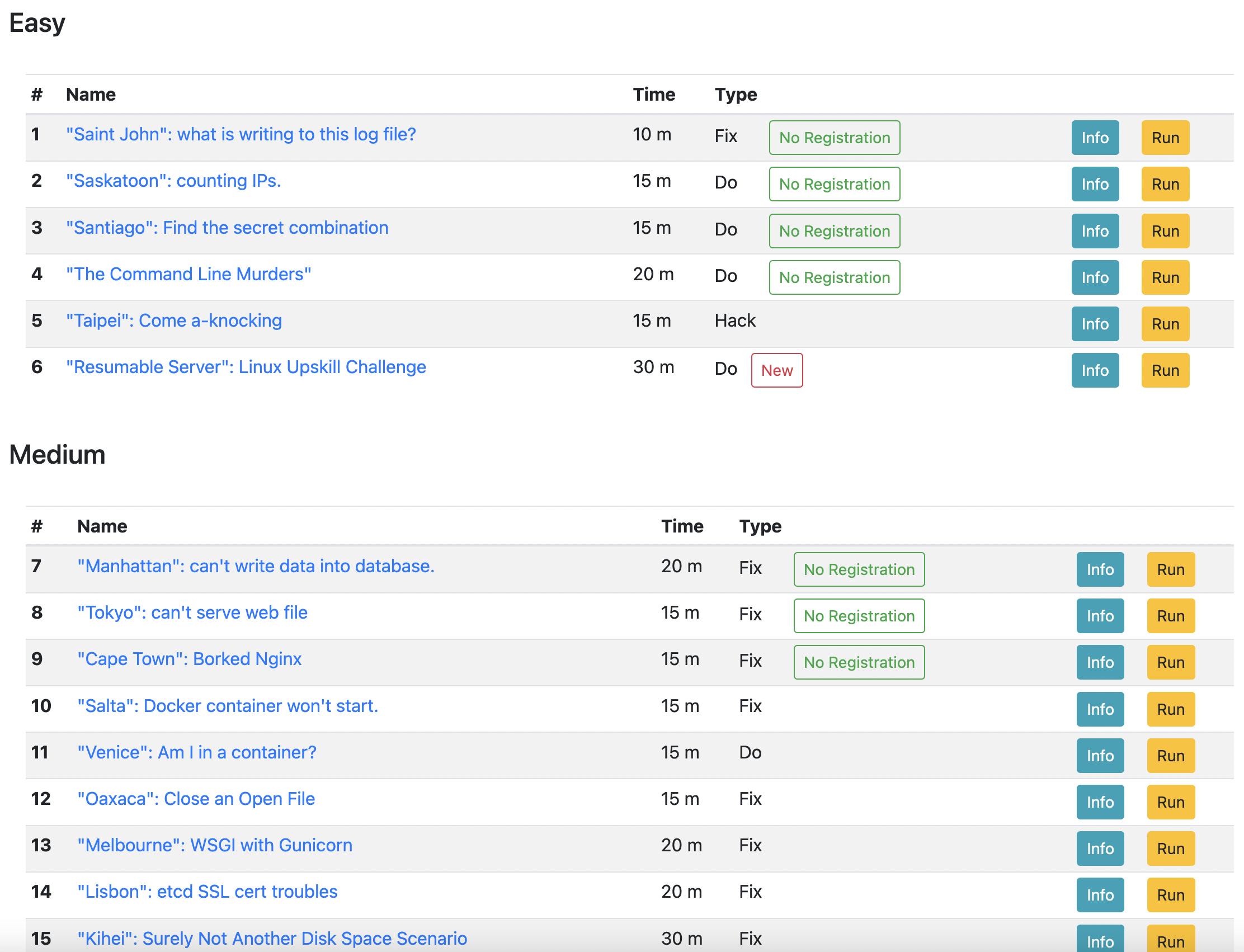Open "Manhattan": can't write data into database
The width and height of the screenshot is (1244, 952).
pos(255,565)
